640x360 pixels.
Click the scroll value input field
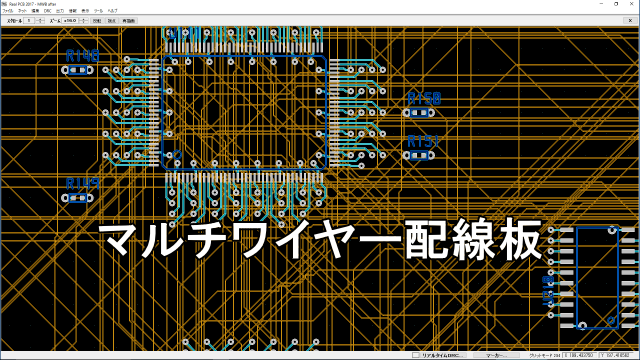point(29,20)
